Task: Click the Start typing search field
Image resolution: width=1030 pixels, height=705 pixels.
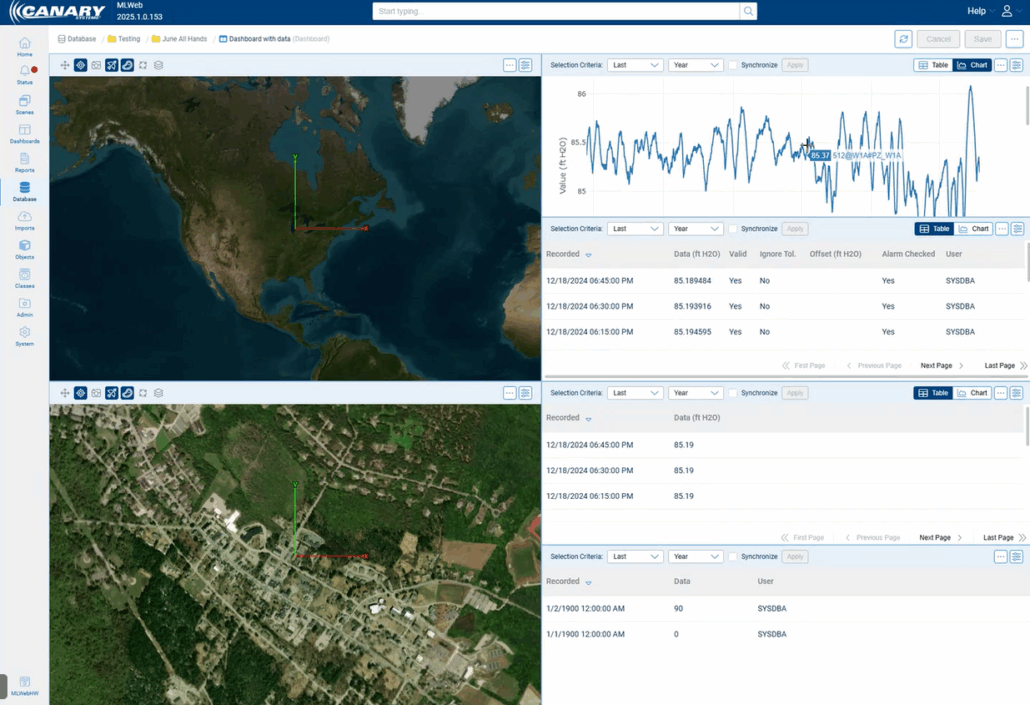Action: (556, 11)
